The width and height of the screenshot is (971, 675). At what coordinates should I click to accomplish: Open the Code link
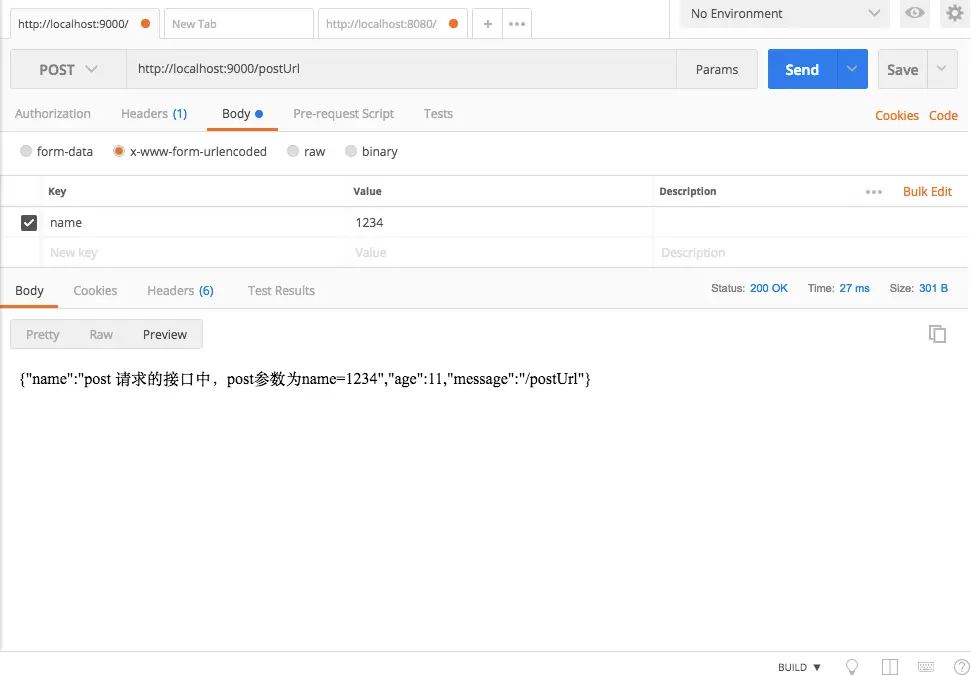943,115
